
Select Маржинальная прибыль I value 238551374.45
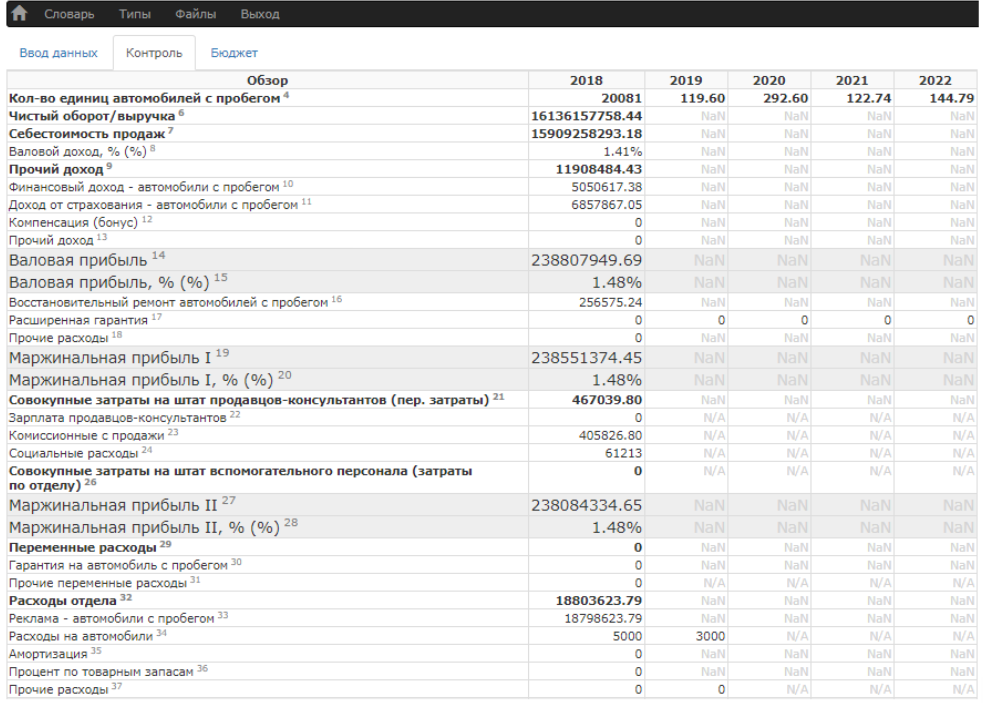pyautogui.click(x=587, y=358)
